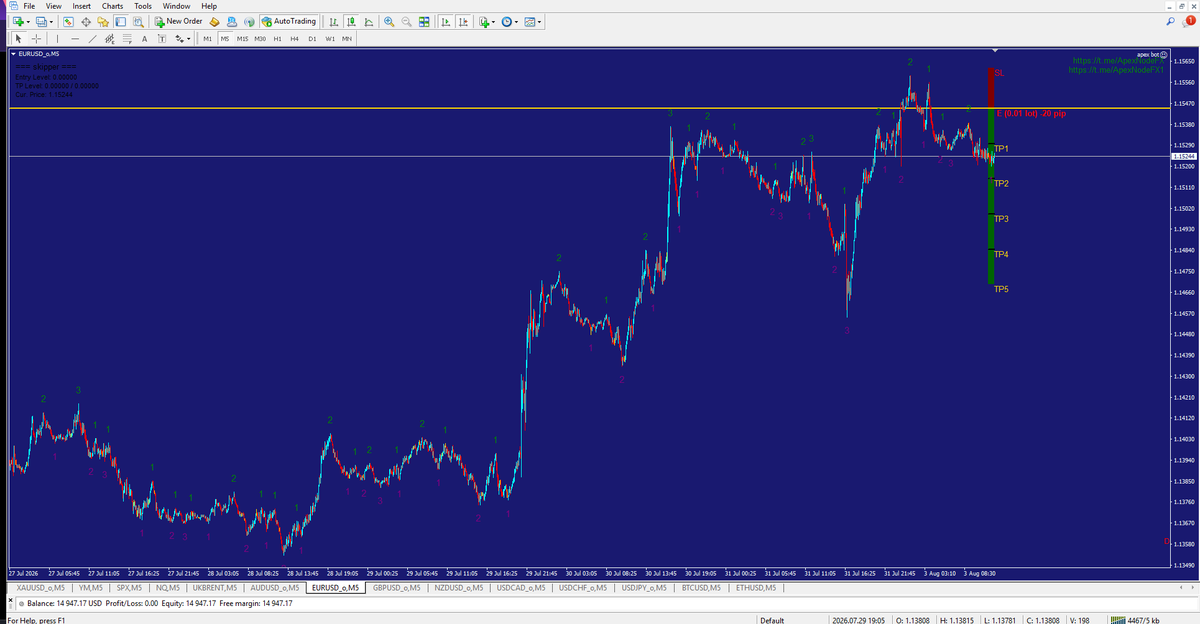This screenshot has height=624, width=1200.
Task: Toggle Strategy Tester panel
Action: [138, 21]
